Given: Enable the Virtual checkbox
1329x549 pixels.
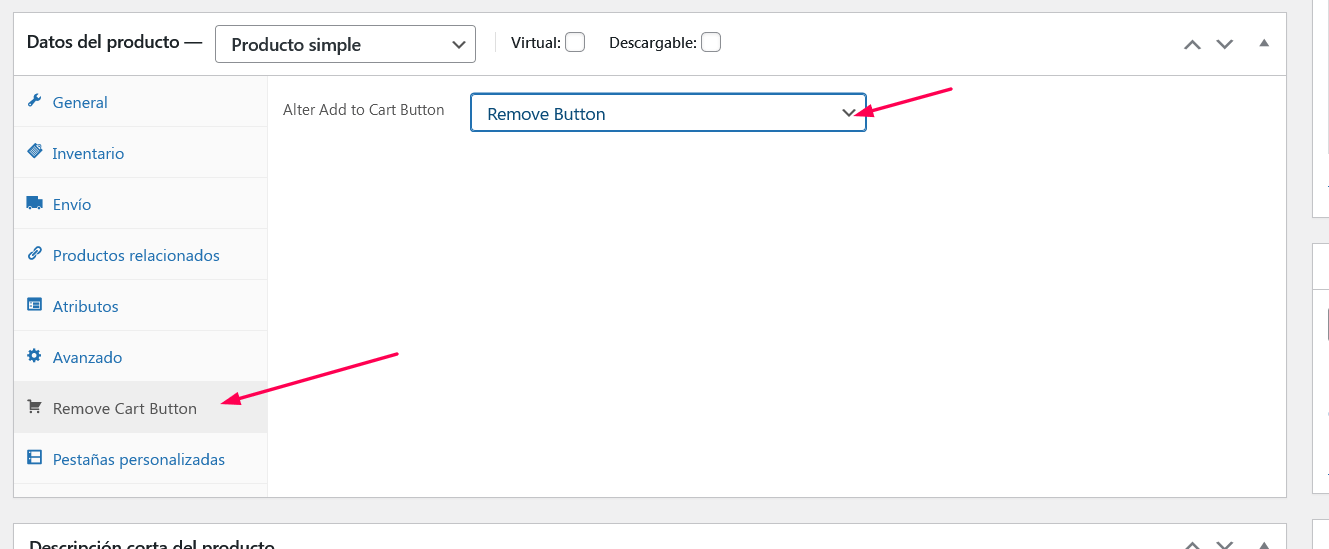Looking at the screenshot, I should tap(575, 42).
